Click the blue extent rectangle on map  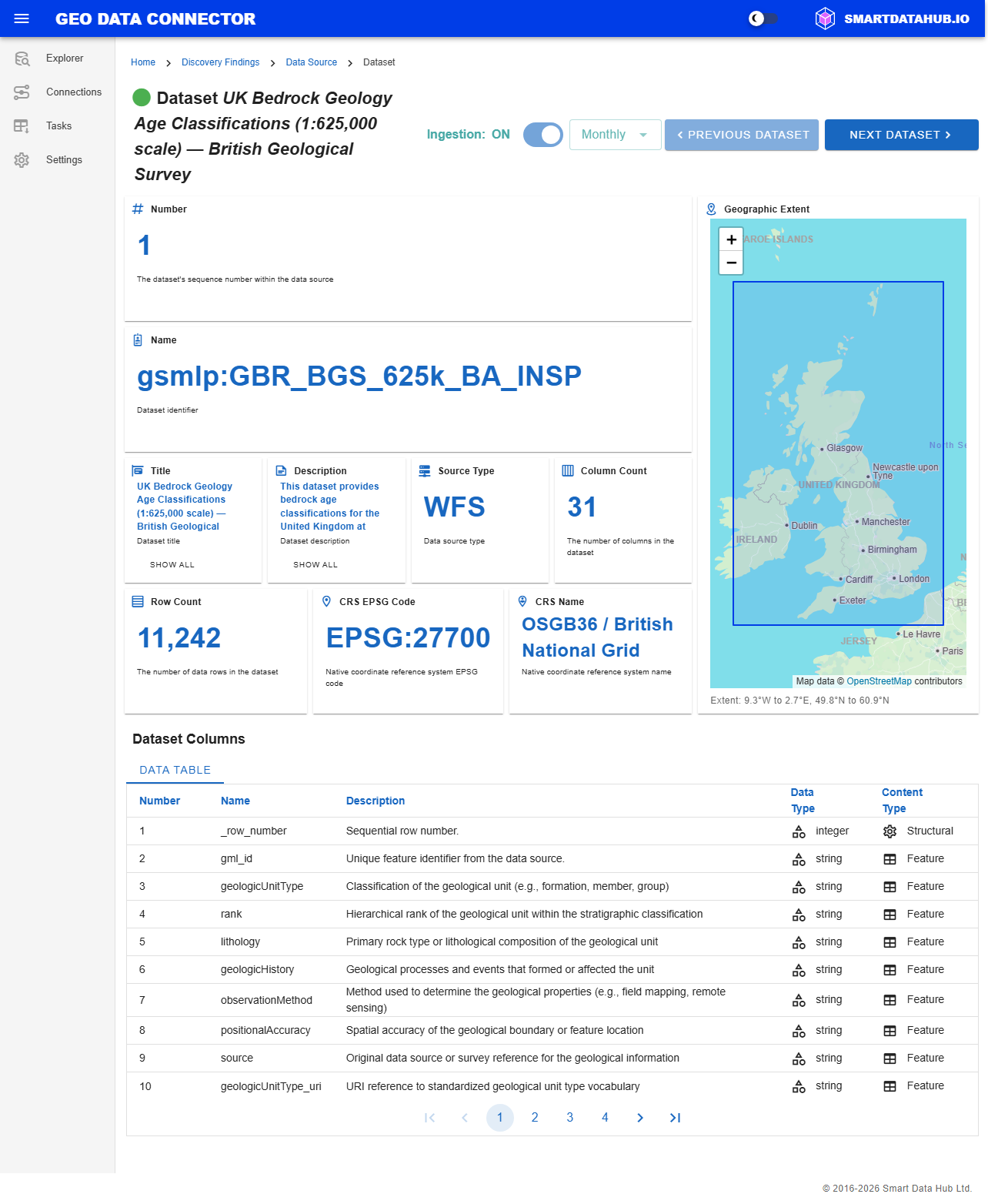838,453
